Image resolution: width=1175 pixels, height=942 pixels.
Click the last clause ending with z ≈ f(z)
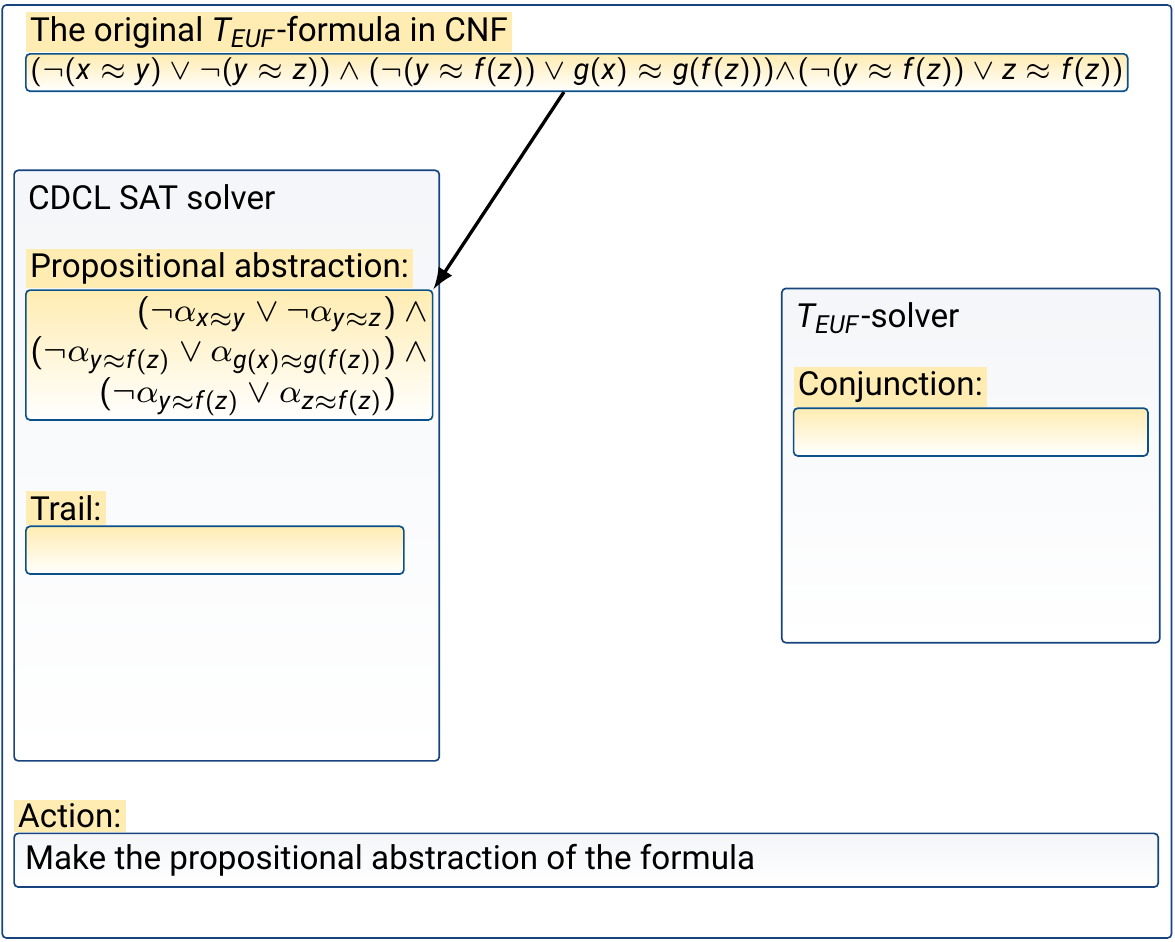pos(960,73)
